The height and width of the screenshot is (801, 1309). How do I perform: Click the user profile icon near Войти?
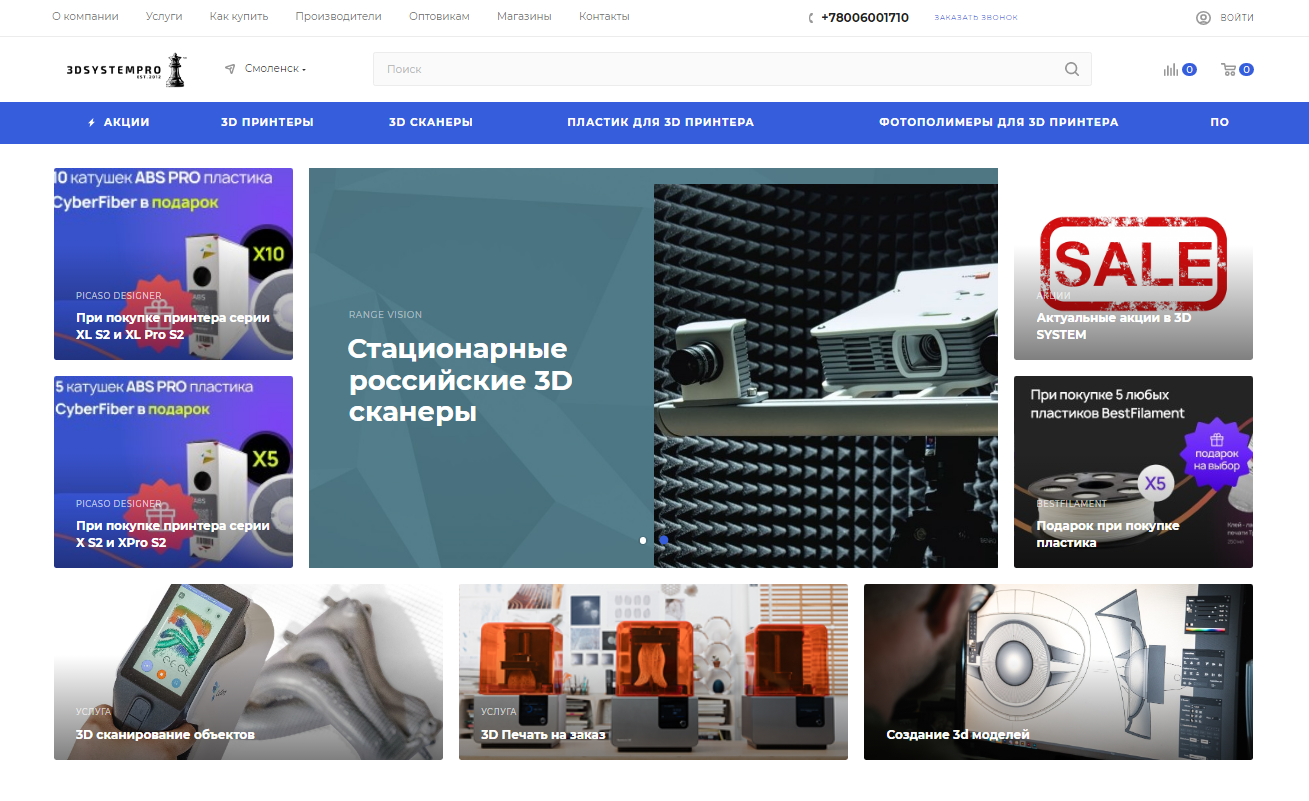tap(1203, 17)
